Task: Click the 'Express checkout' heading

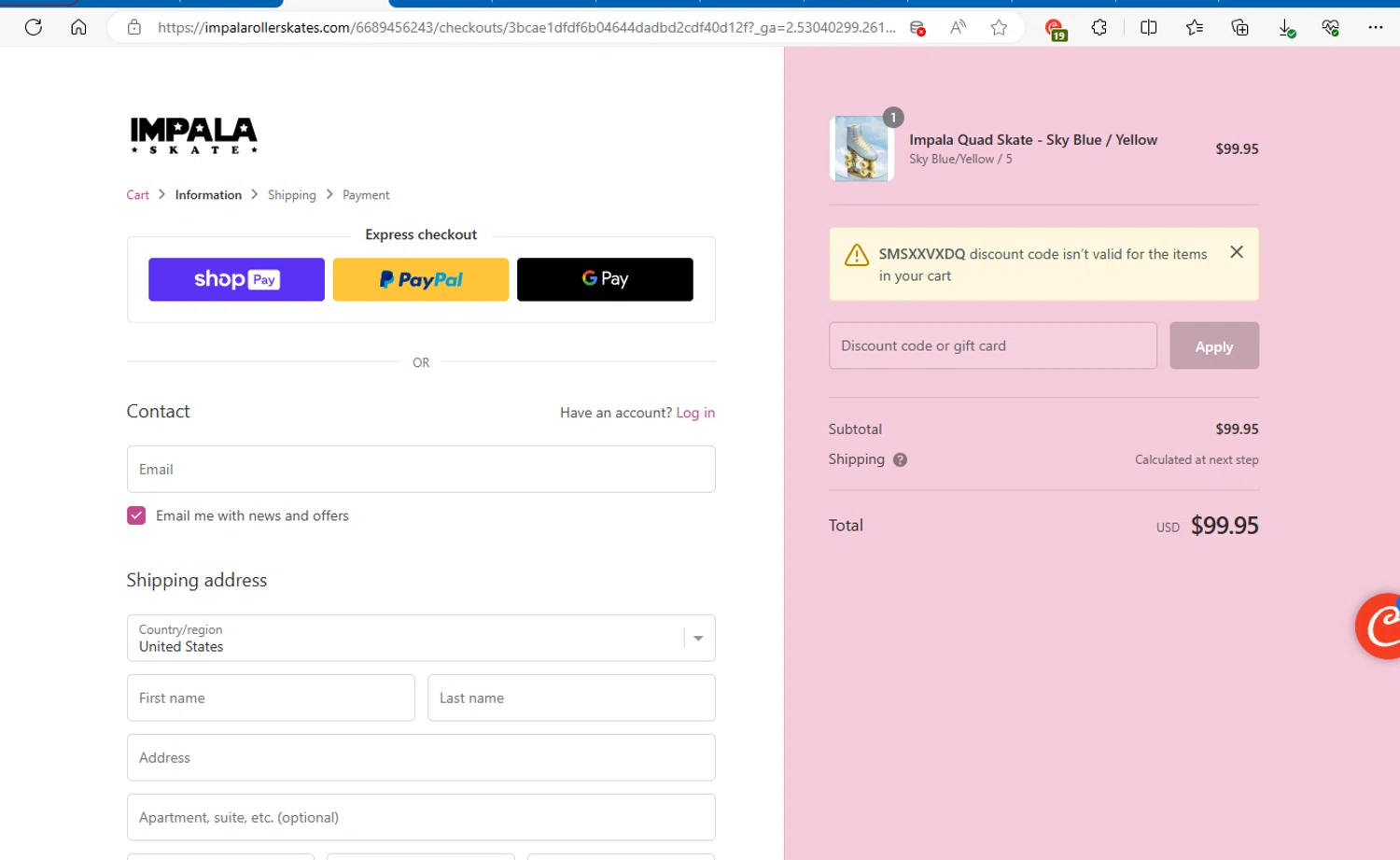Action: point(421,234)
